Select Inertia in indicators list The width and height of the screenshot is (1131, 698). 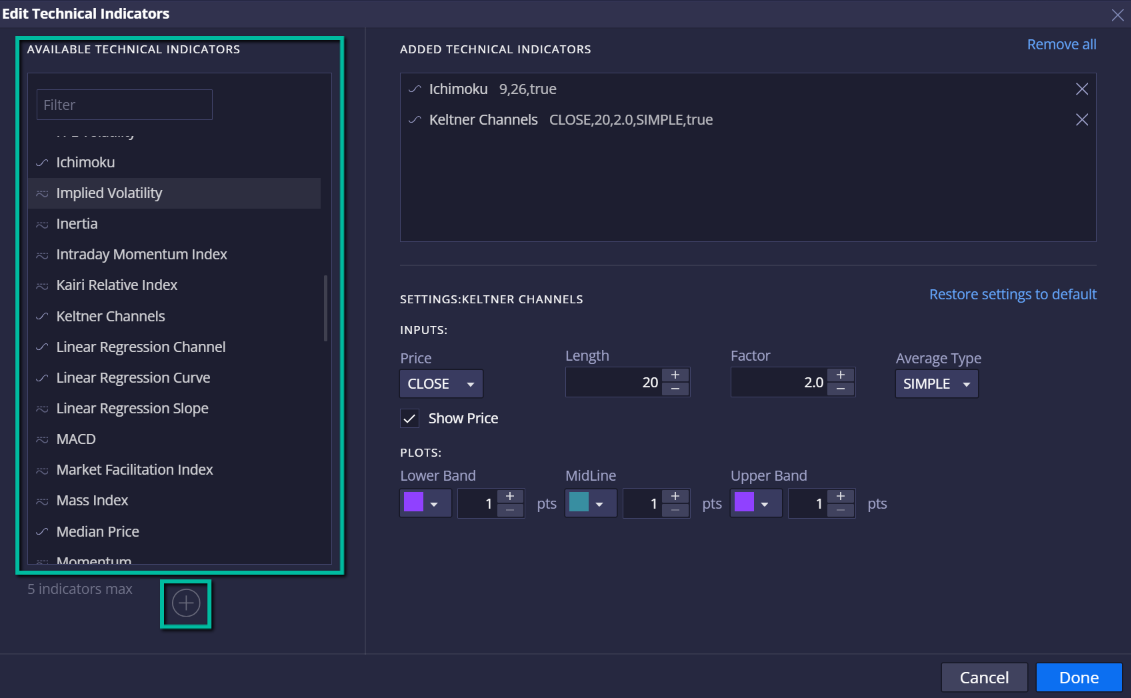(x=175, y=224)
